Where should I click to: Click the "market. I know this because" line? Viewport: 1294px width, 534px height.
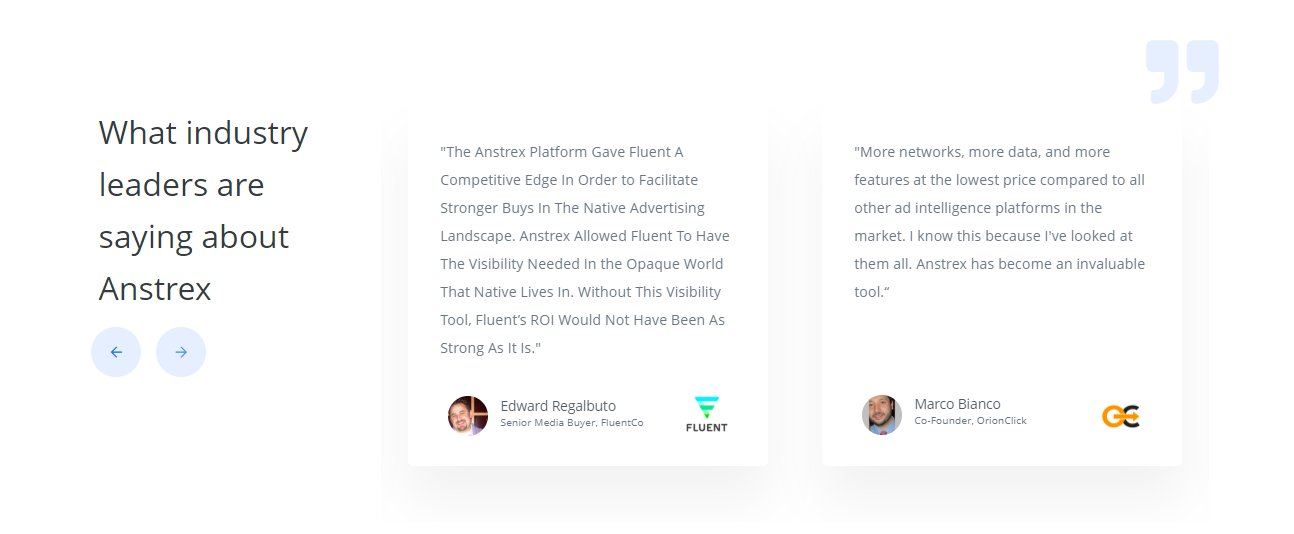pyautogui.click(x=993, y=236)
